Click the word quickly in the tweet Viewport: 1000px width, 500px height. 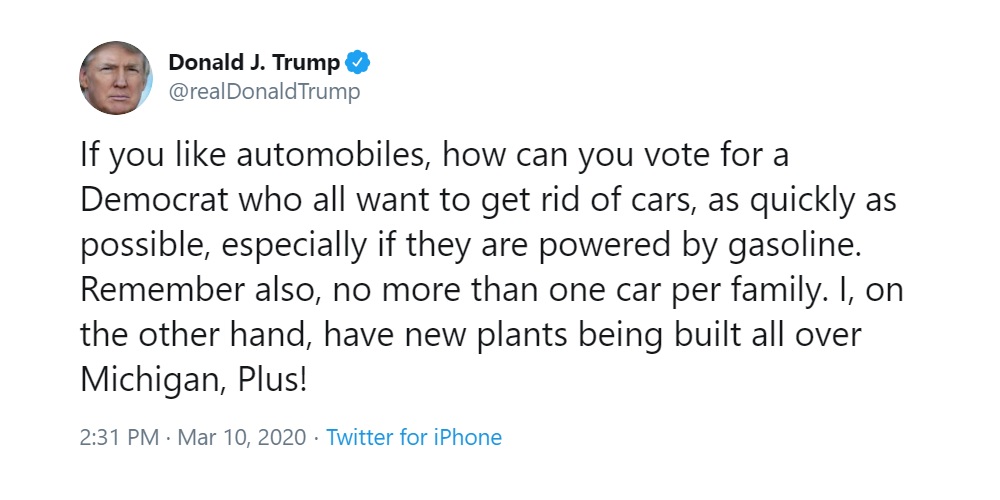pos(801,202)
